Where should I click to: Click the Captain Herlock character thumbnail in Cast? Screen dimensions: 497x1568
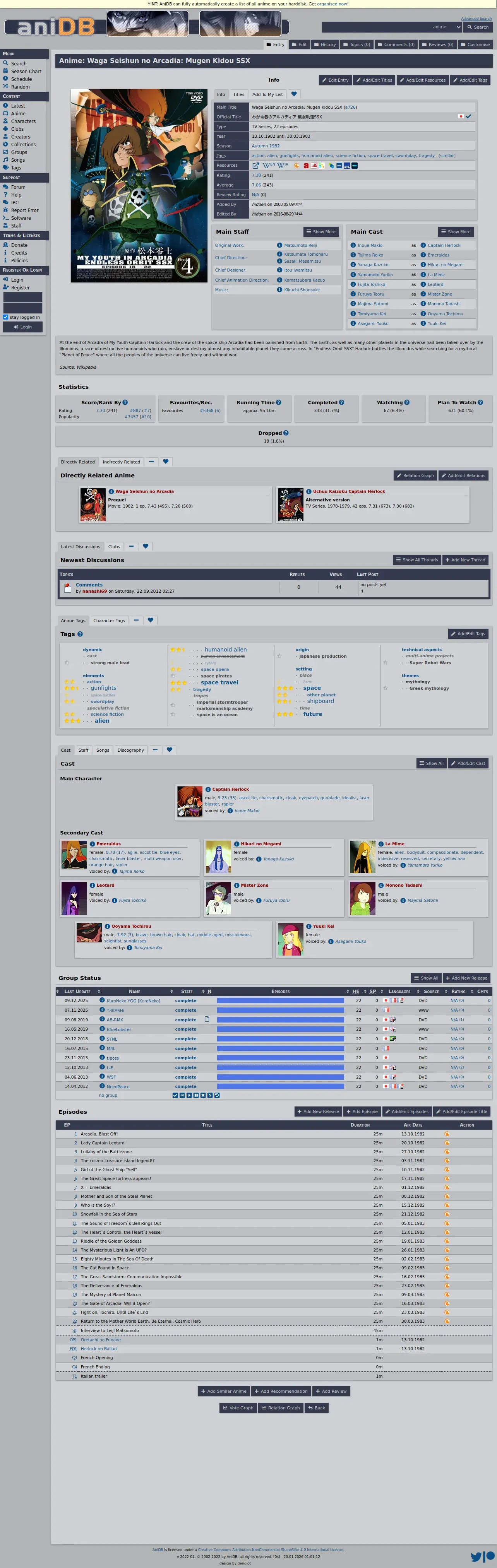pyautogui.click(x=190, y=801)
